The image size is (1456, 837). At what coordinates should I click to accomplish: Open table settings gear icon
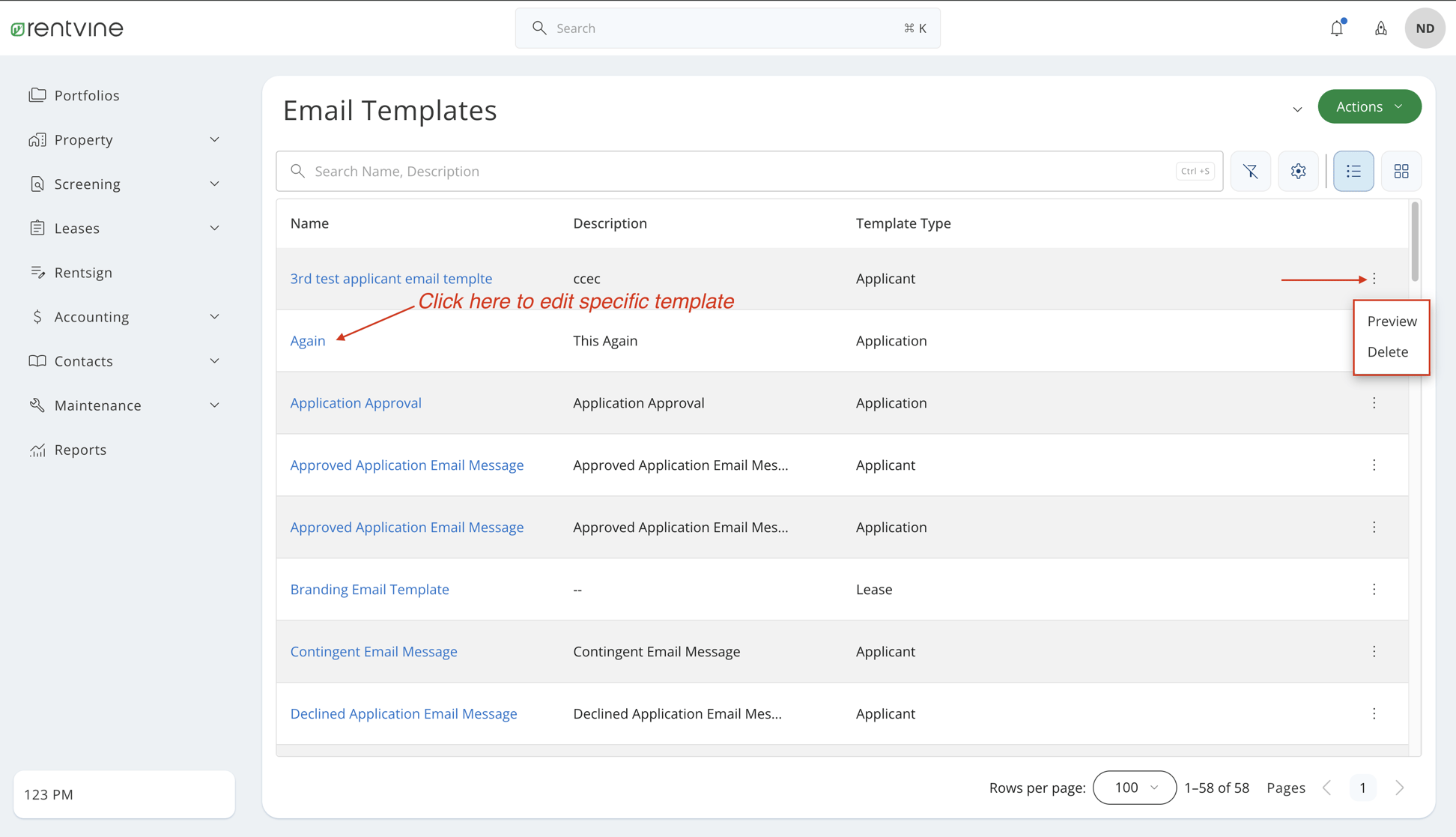click(1298, 172)
